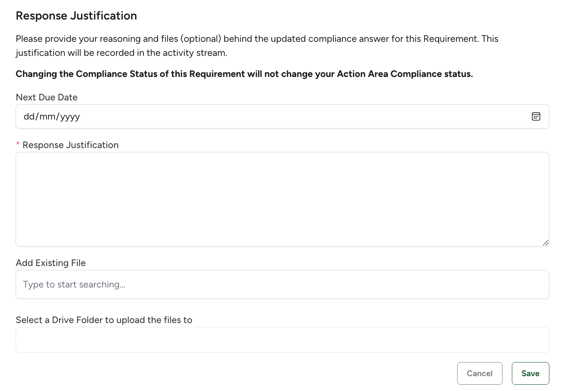Click the Response Justification dialog heading
Image resolution: width=565 pixels, height=391 pixels.
pyautogui.click(x=76, y=16)
